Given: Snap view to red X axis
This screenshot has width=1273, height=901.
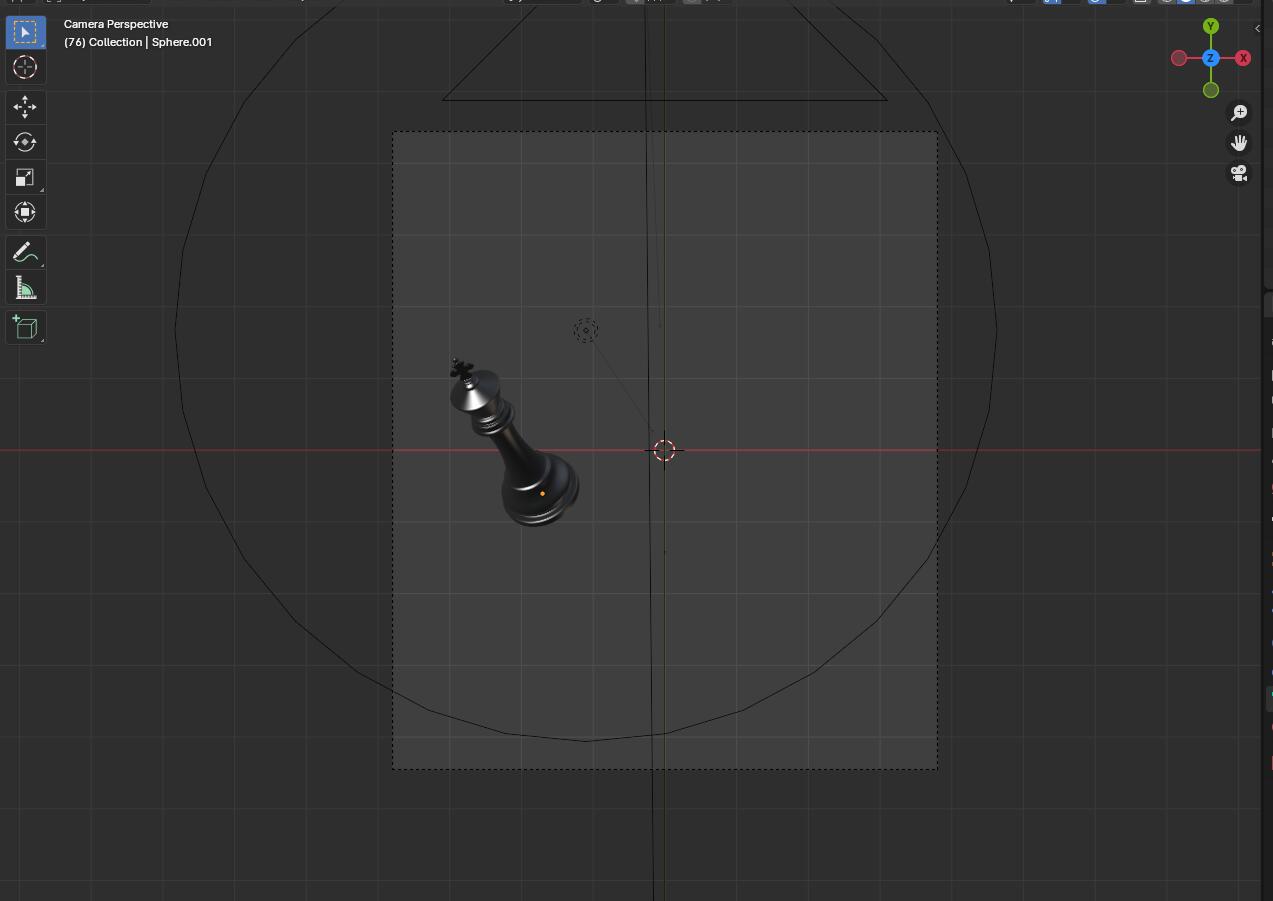Looking at the screenshot, I should pos(1243,58).
